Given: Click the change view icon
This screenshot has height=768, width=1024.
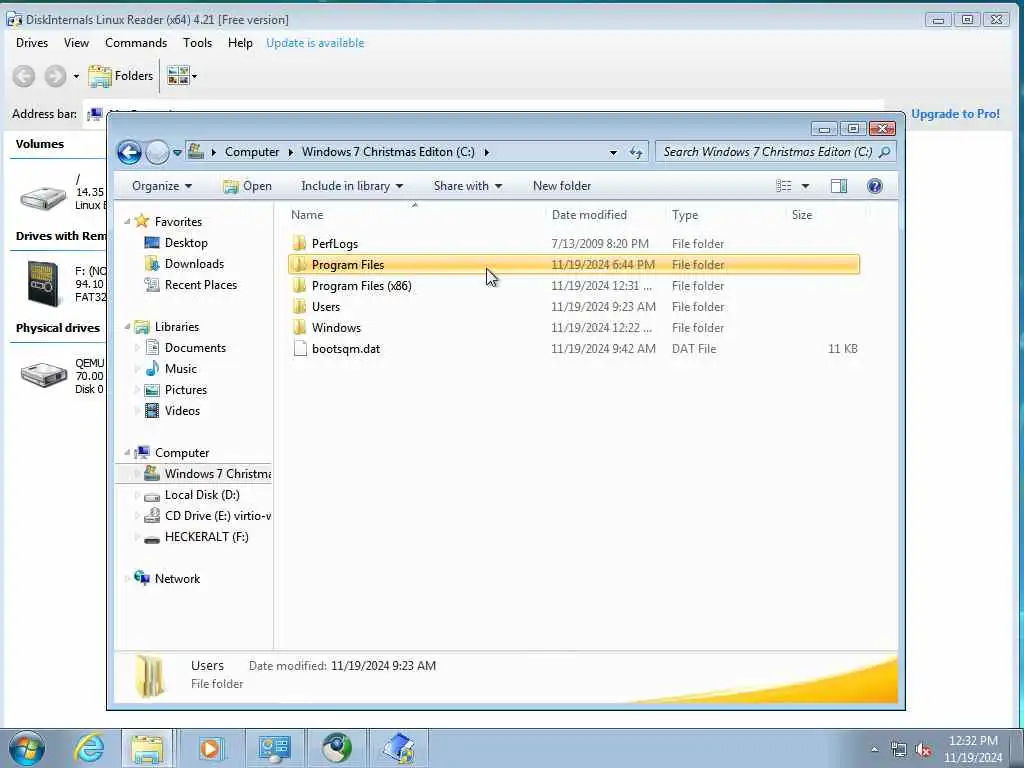Looking at the screenshot, I should click(x=784, y=186).
